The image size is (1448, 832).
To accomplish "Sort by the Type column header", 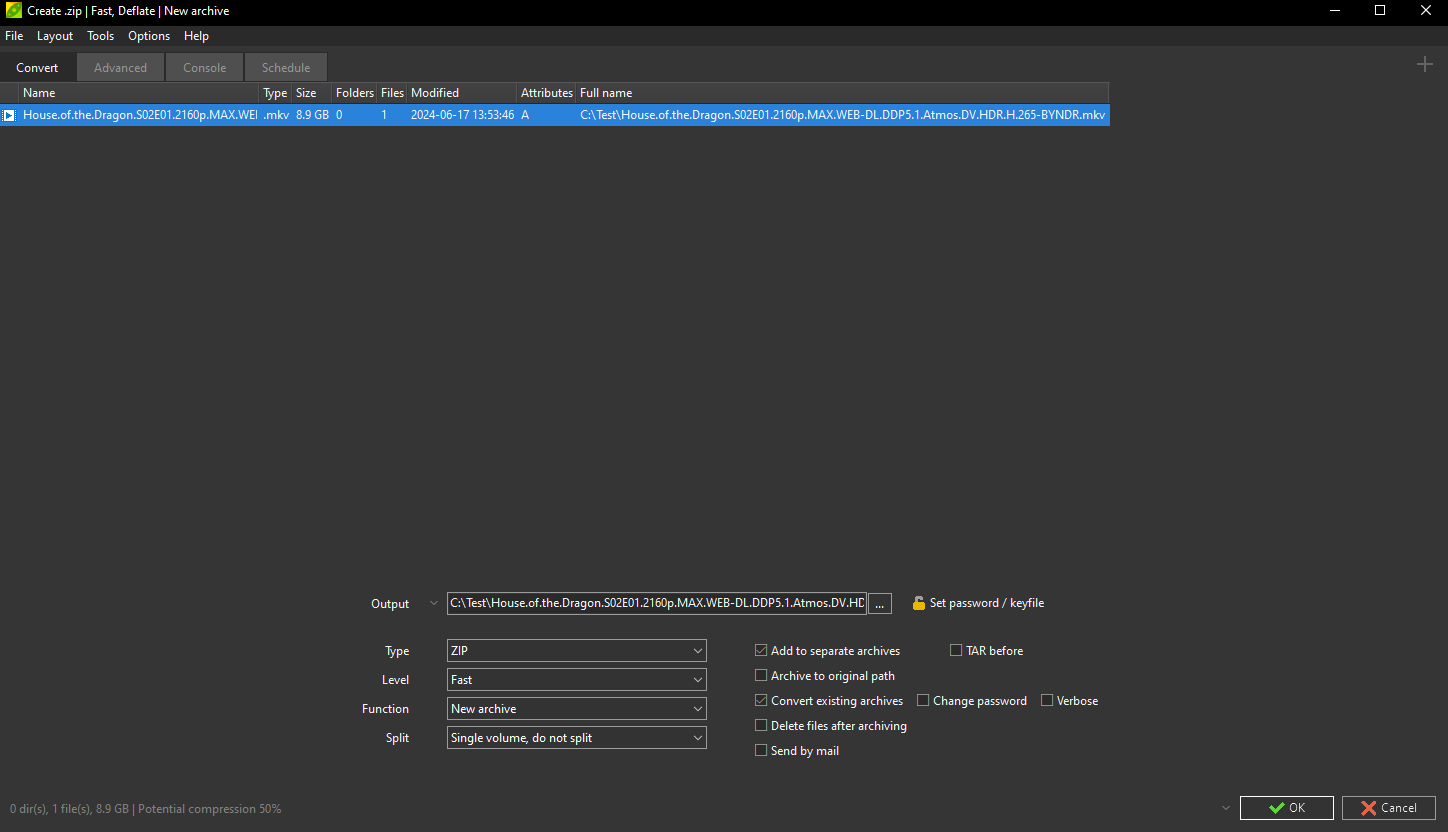I will tap(275, 93).
